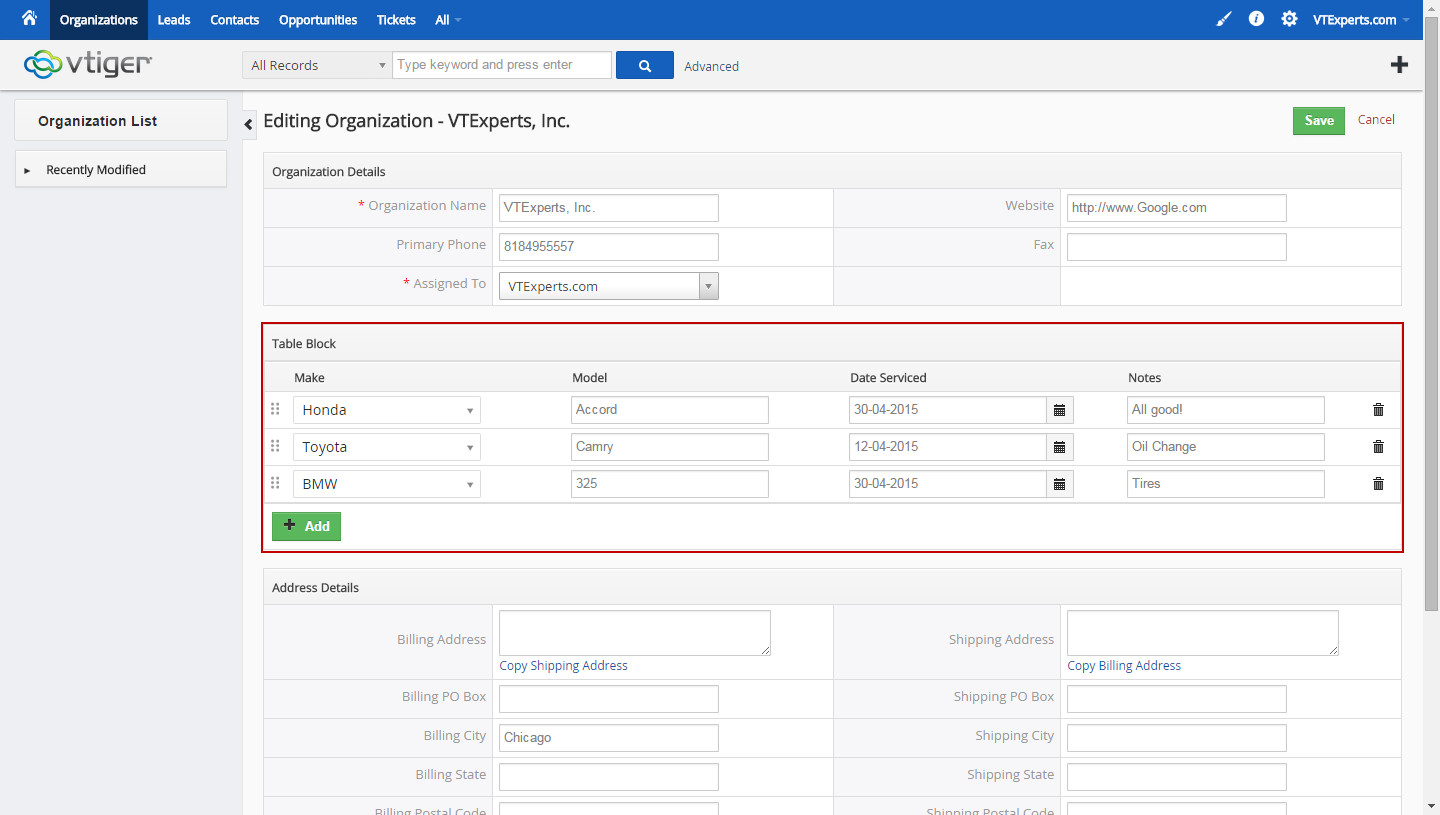The width and height of the screenshot is (1440, 815).
Task: Click the 325 model field
Action: (670, 484)
